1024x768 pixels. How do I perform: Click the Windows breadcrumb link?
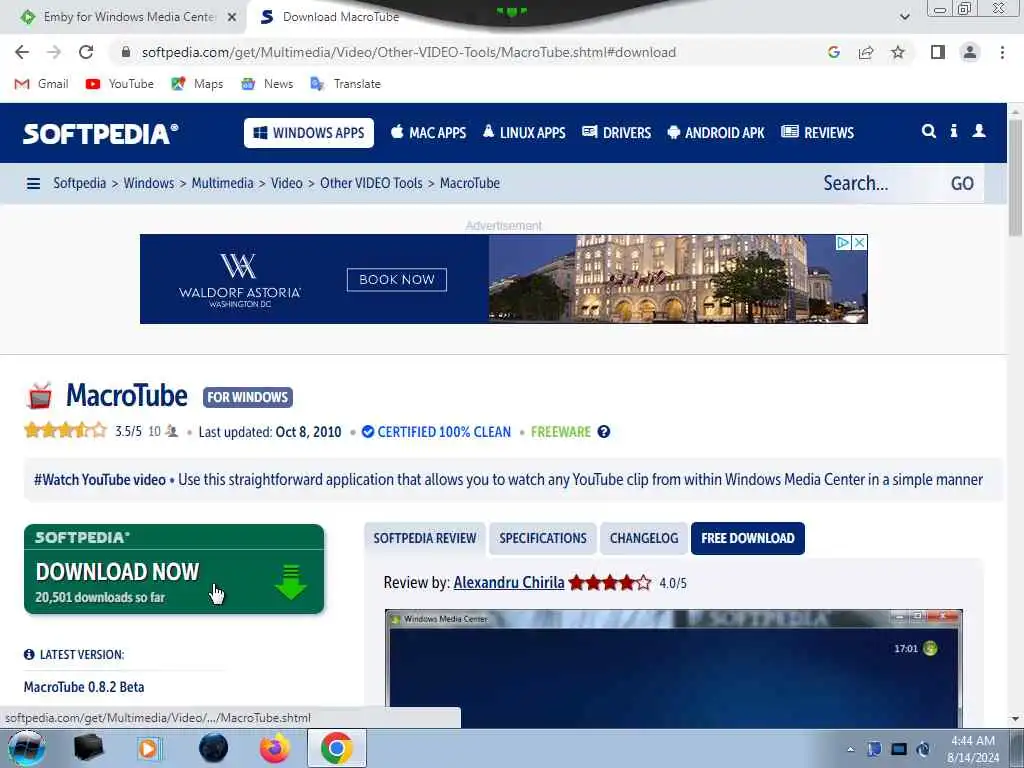tap(149, 184)
